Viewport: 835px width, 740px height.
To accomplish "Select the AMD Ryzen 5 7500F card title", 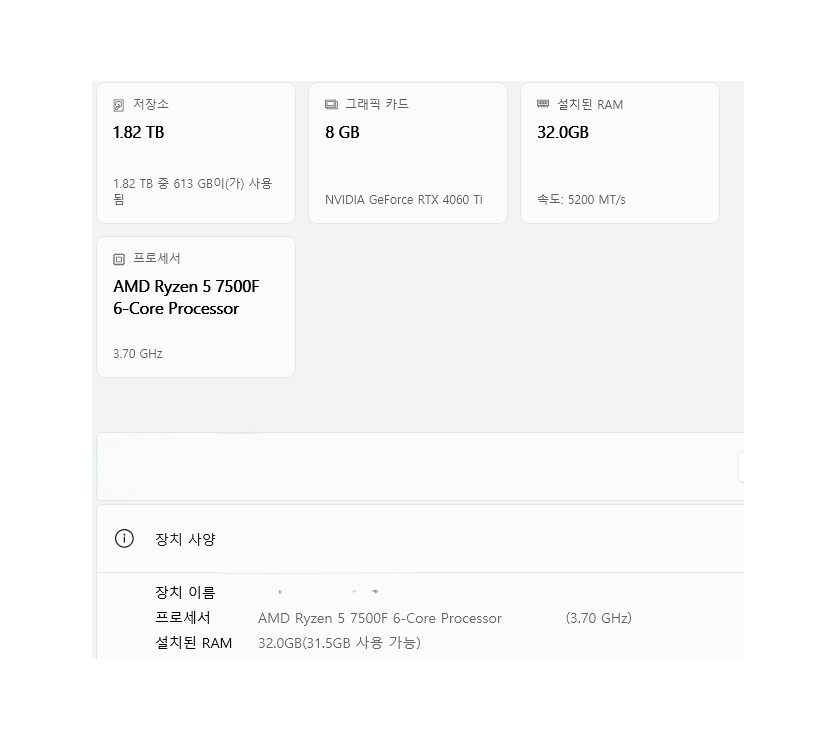I will (186, 297).
